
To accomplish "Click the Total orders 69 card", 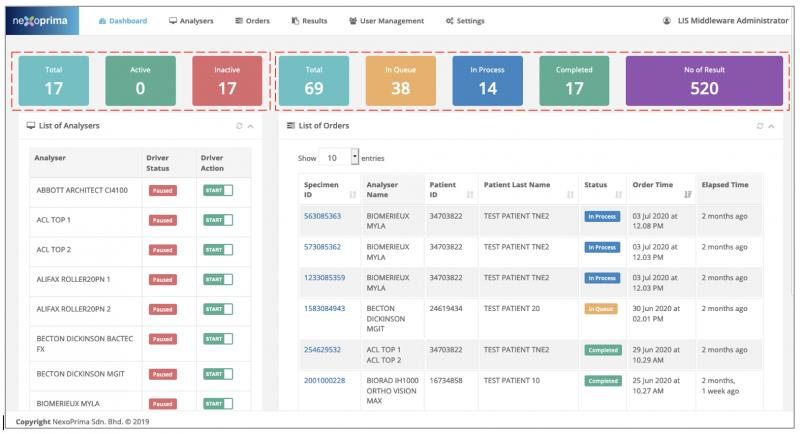I will tap(314, 81).
